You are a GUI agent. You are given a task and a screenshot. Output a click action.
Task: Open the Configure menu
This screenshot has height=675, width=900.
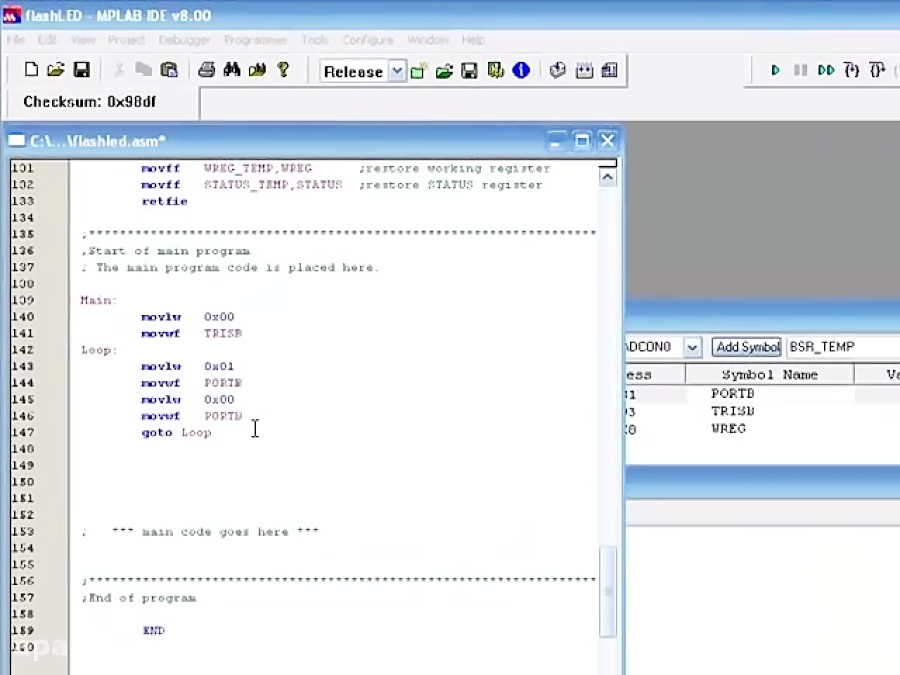(x=368, y=40)
